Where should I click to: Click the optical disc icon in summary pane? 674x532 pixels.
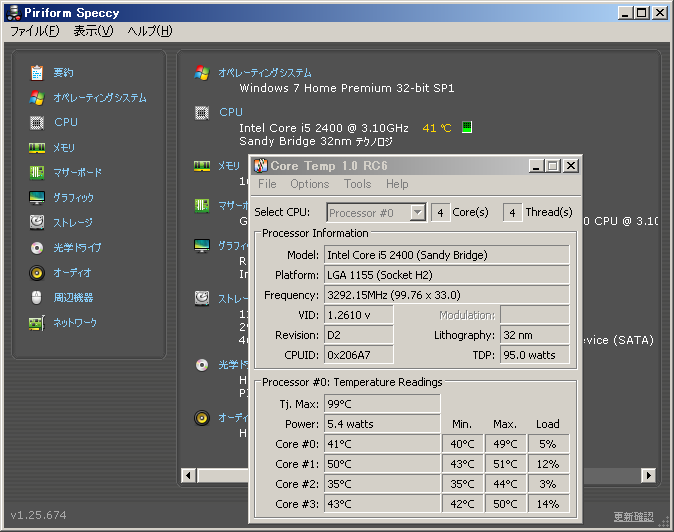tap(202, 365)
